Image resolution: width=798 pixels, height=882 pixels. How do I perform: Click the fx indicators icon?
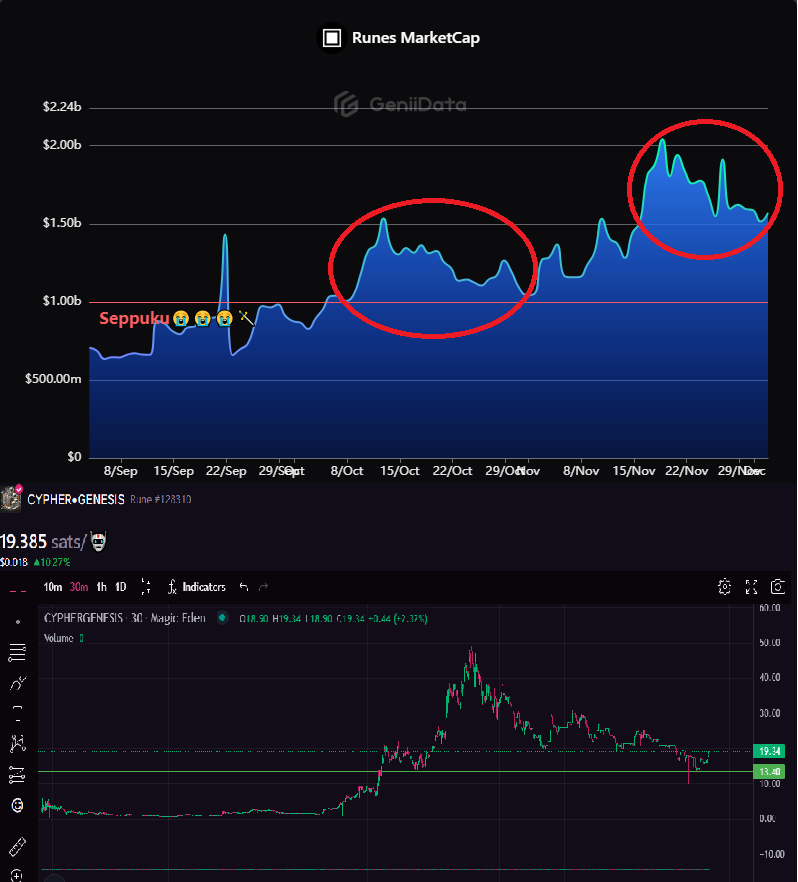[172, 587]
